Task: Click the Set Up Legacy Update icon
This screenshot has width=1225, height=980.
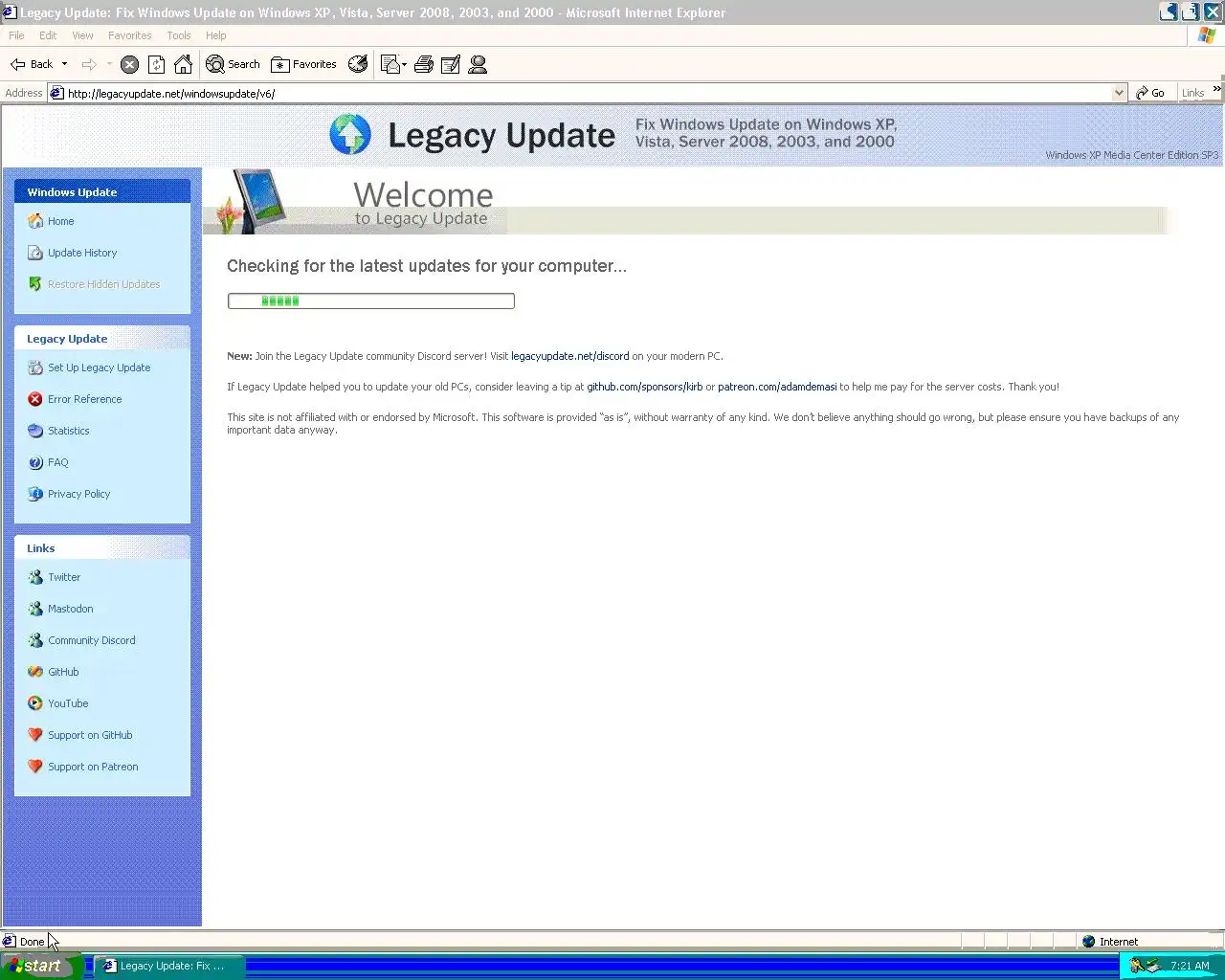Action: click(x=35, y=367)
